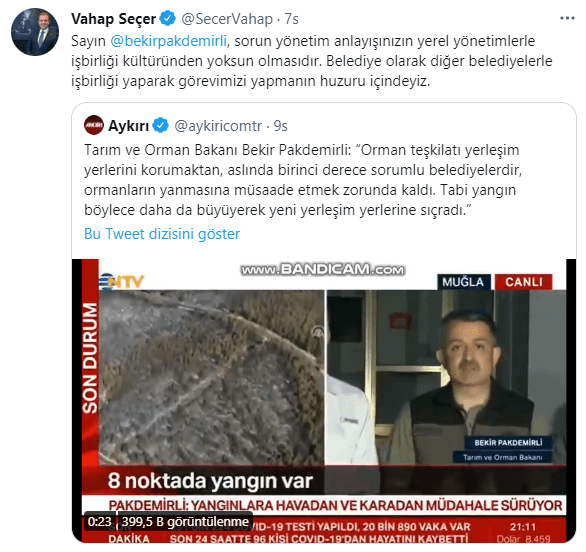Click the 0:23 video duration badge
Screen dimensions: 586x552
tap(99, 521)
